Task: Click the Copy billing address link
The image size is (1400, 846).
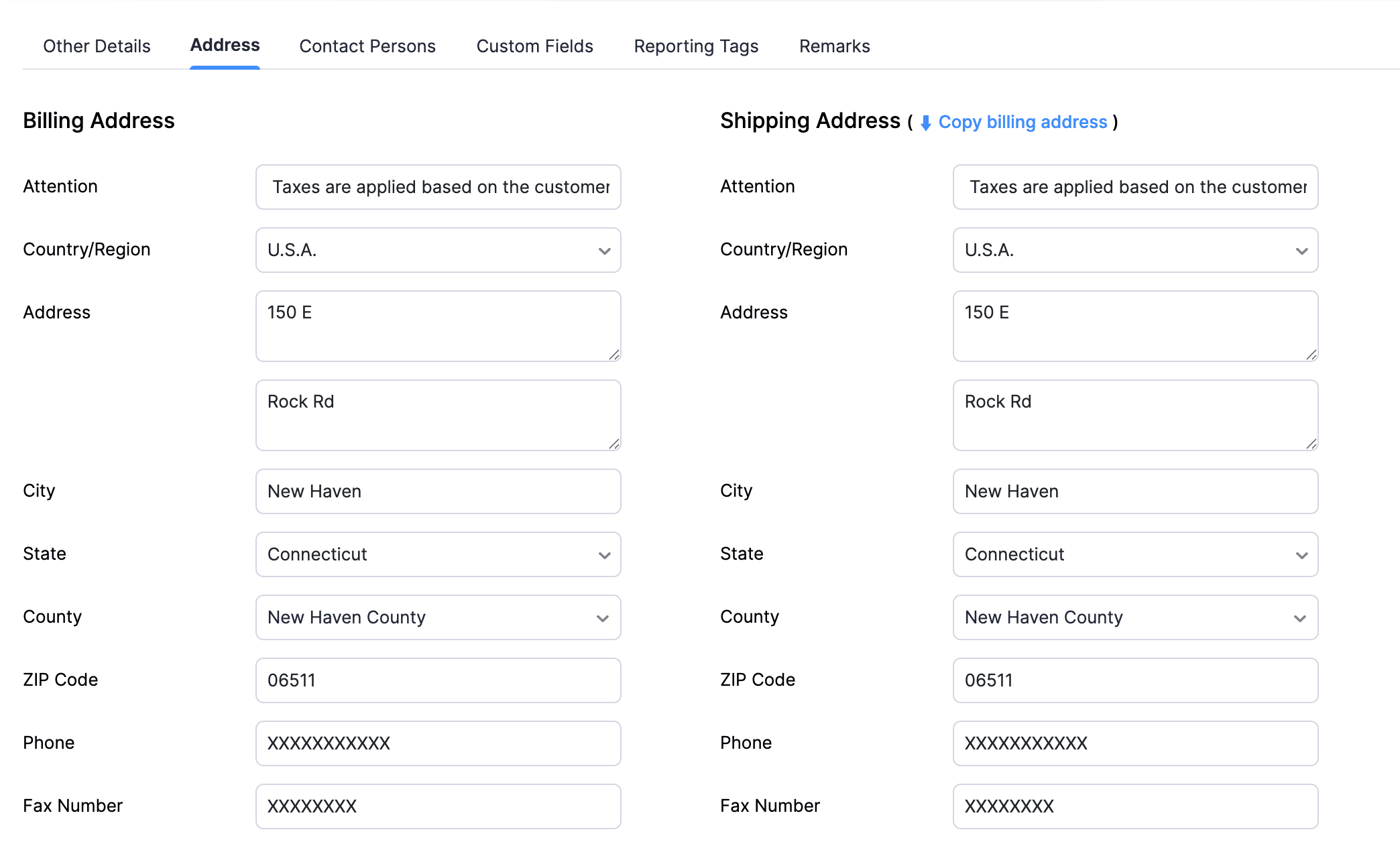Action: 1022,122
